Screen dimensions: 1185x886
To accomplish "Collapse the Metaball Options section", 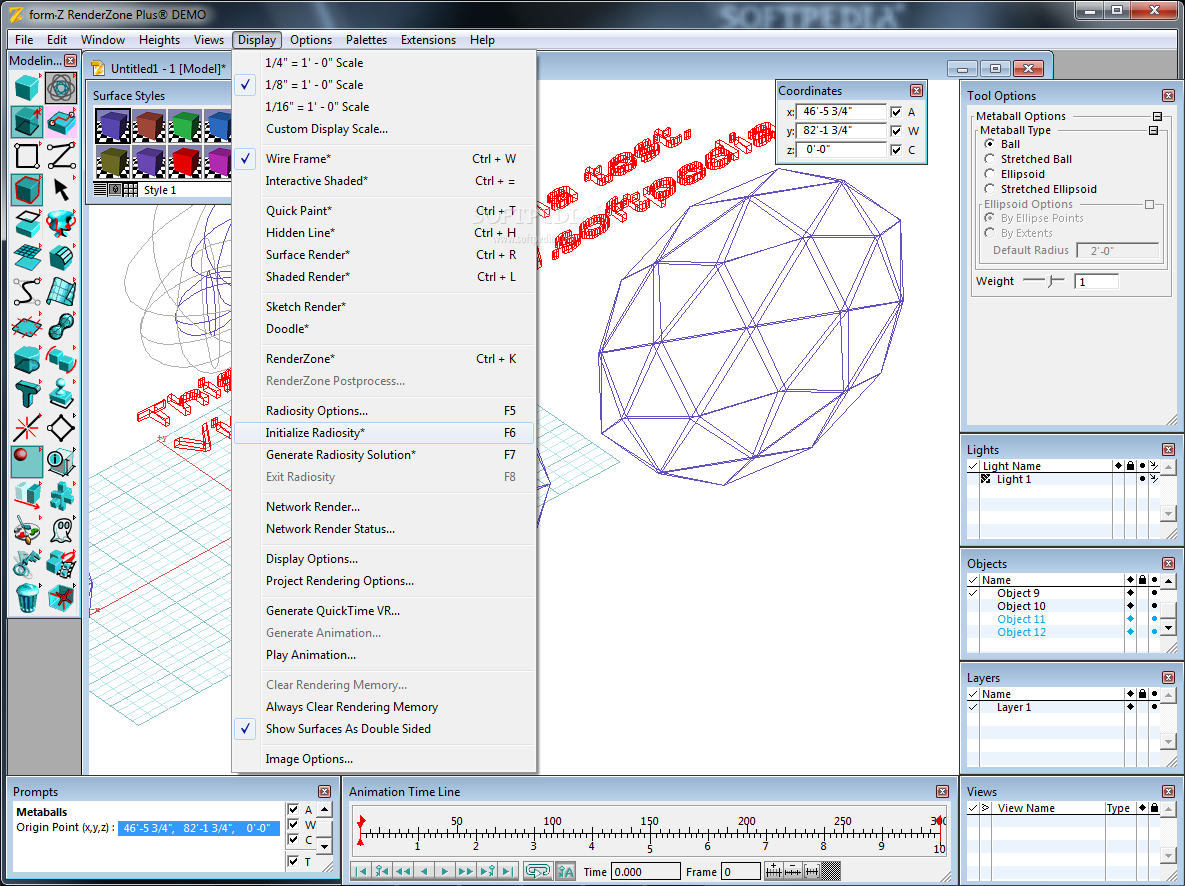I will point(1157,116).
